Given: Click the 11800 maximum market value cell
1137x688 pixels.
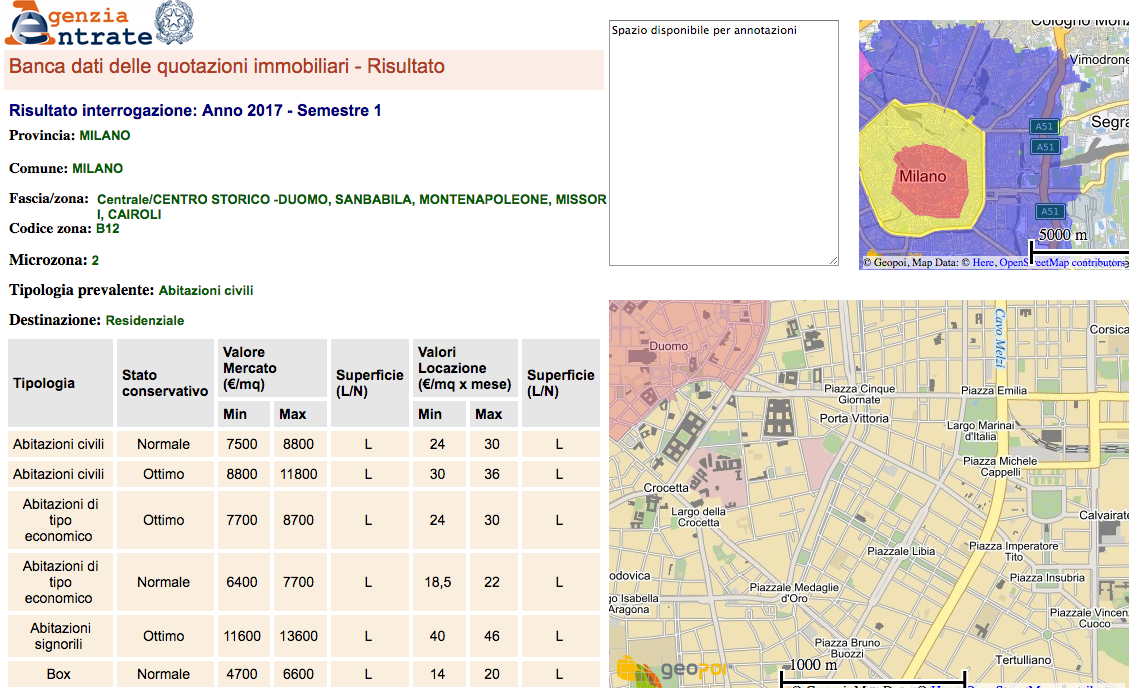Looking at the screenshot, I should click(x=299, y=474).
